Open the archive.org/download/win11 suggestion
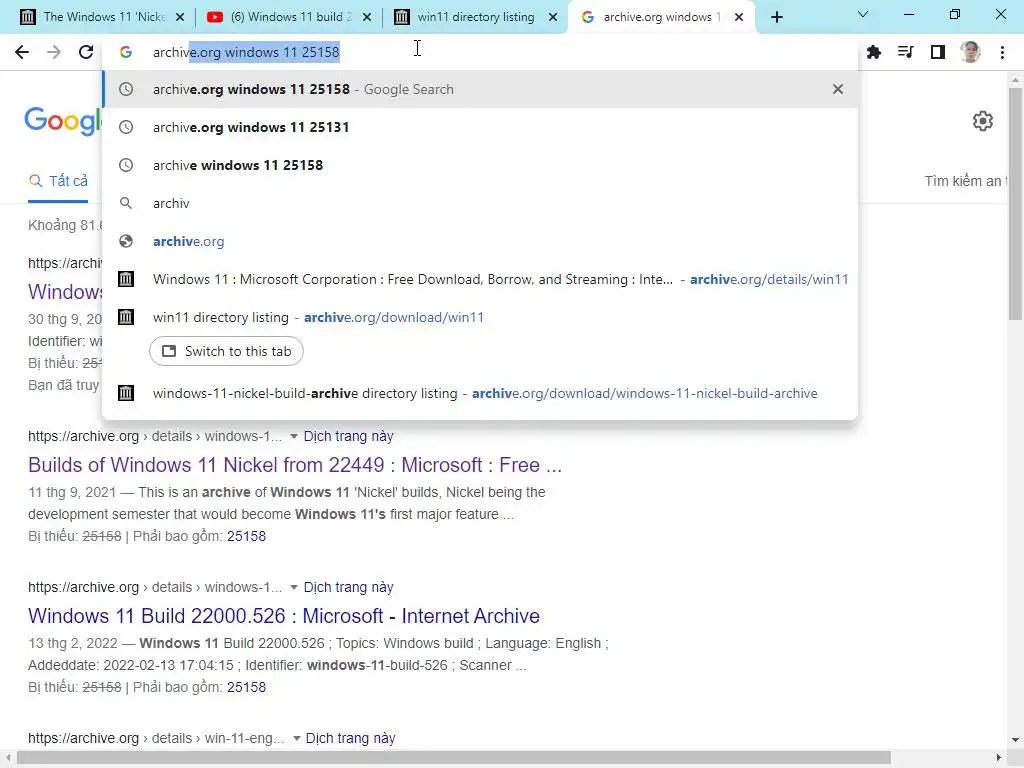This screenshot has width=1024, height=768. (480, 317)
